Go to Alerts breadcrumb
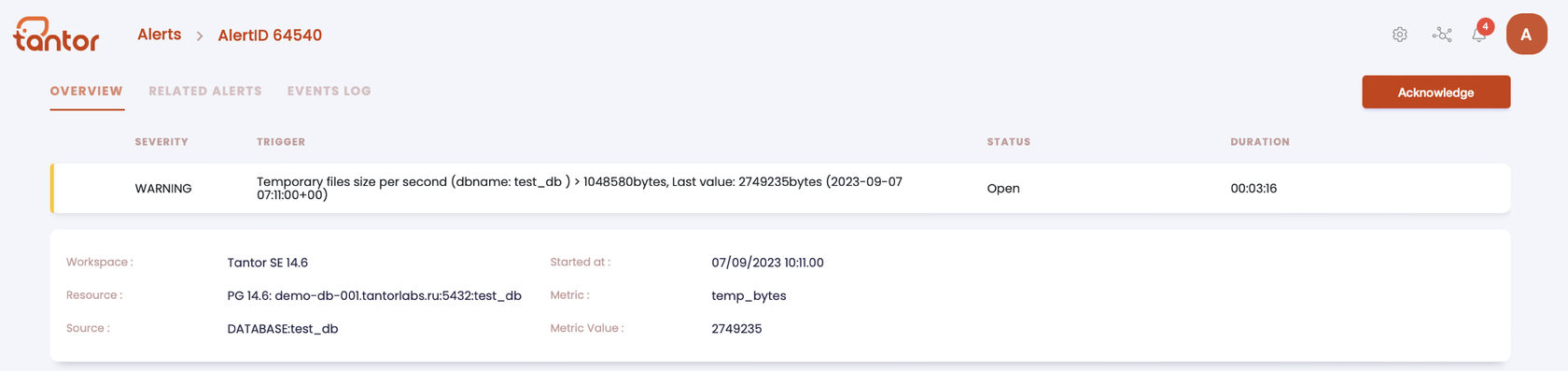This screenshot has height=371, width=1568. pos(160,35)
